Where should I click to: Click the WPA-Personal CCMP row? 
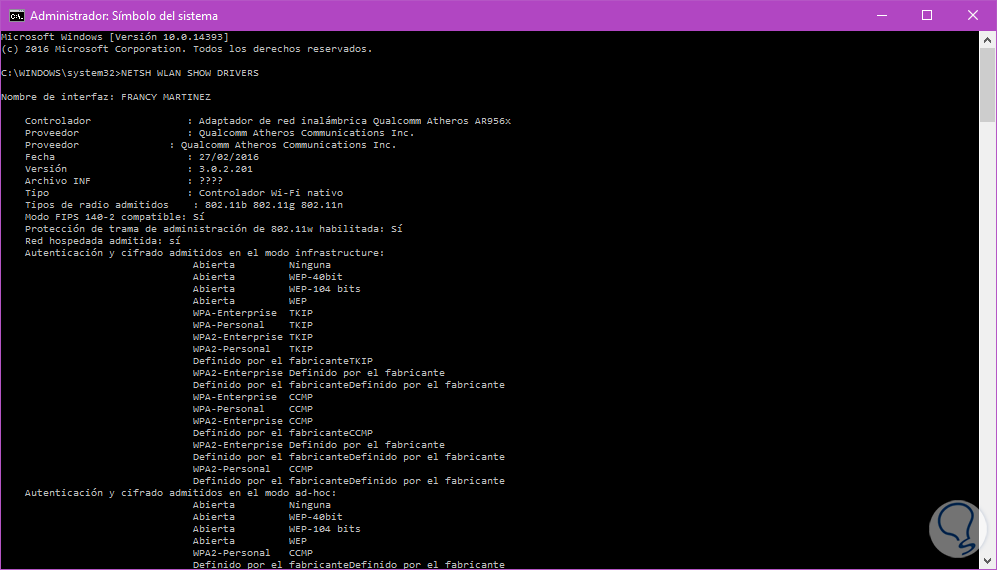coord(253,409)
